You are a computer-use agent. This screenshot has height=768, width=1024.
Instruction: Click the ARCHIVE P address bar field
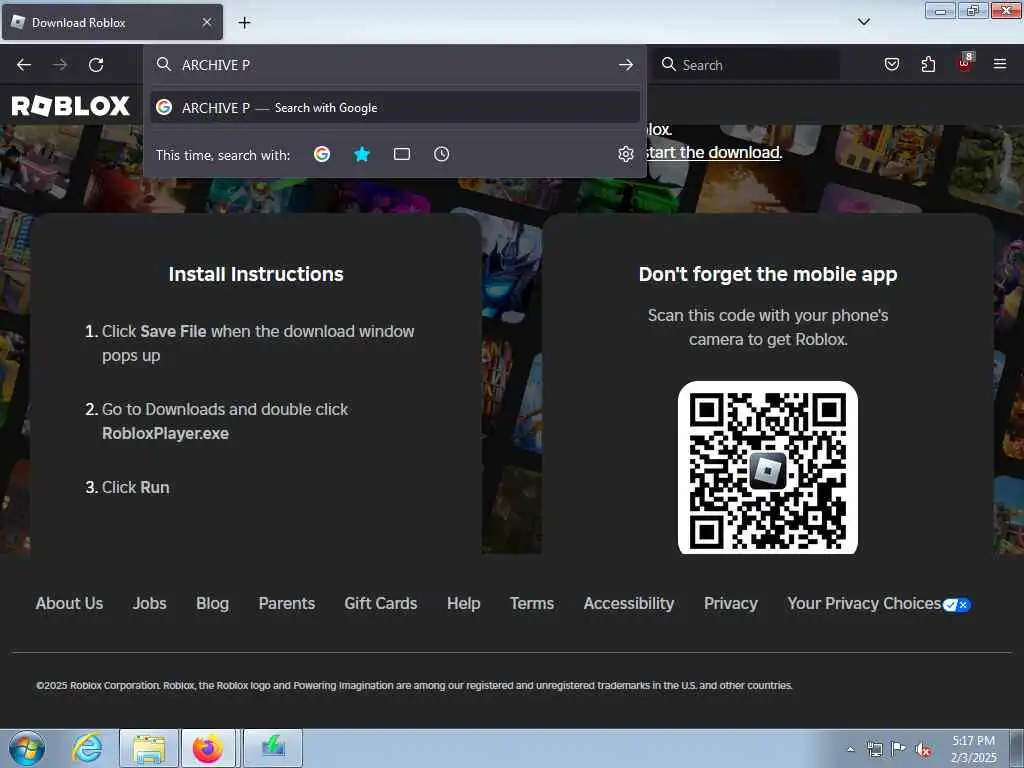pos(394,65)
